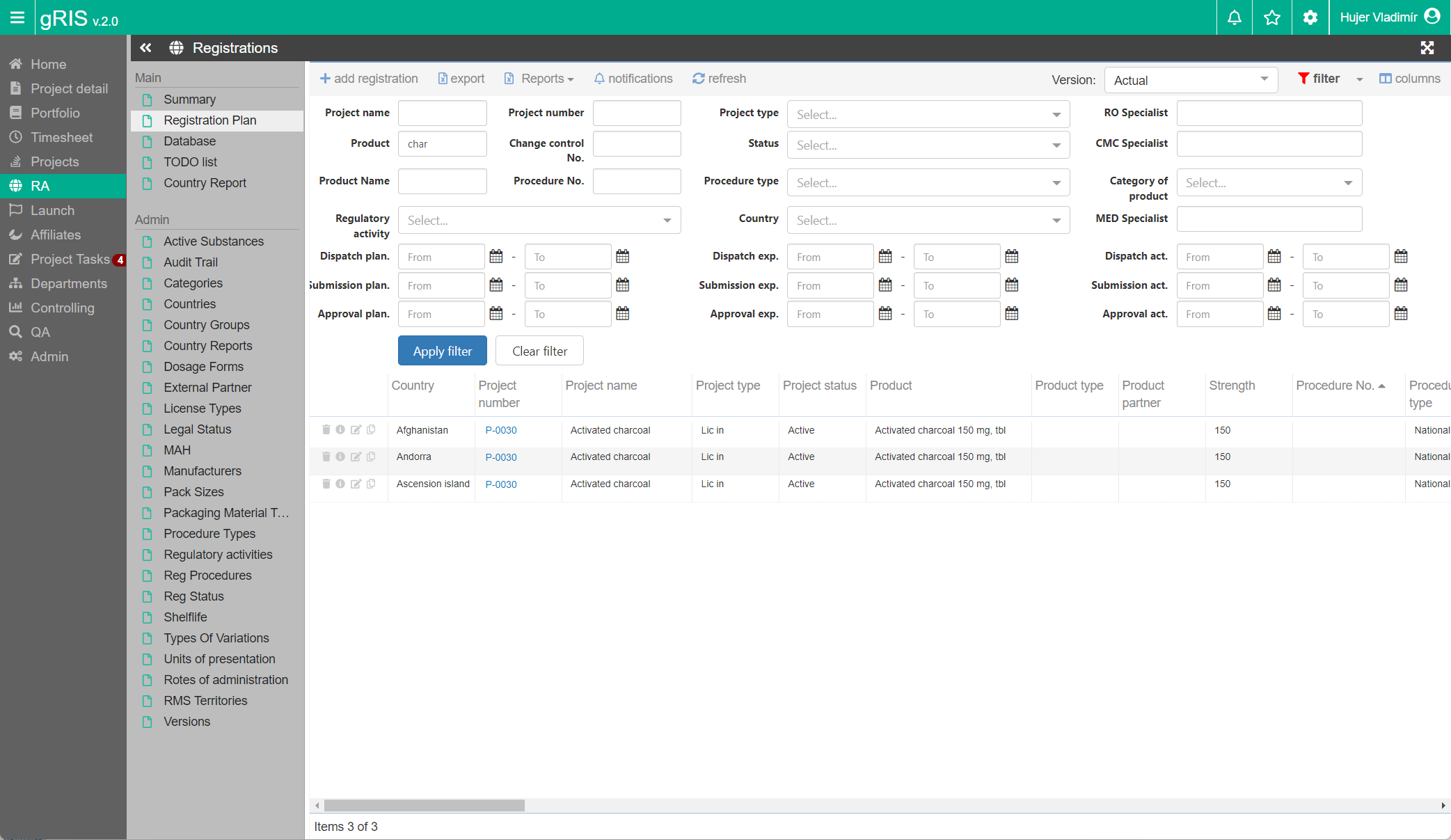Open calendar for Submission exp. From date
The width and height of the screenshot is (1451, 840).
tap(885, 285)
